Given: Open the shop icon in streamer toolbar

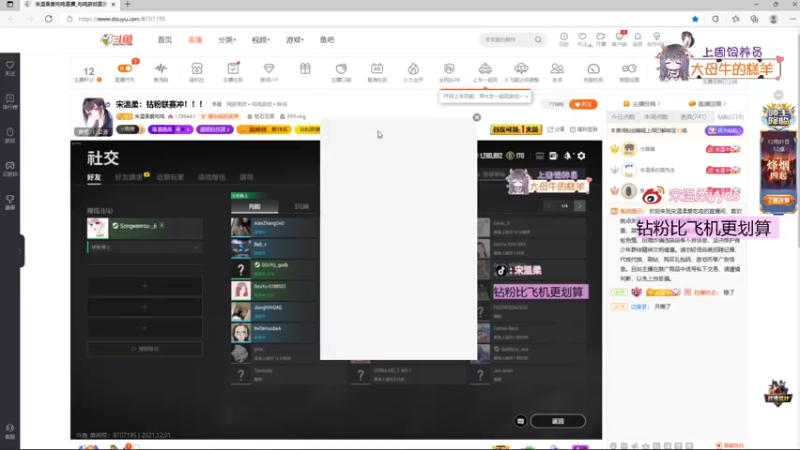Looking at the screenshot, I should click(x=197, y=68).
